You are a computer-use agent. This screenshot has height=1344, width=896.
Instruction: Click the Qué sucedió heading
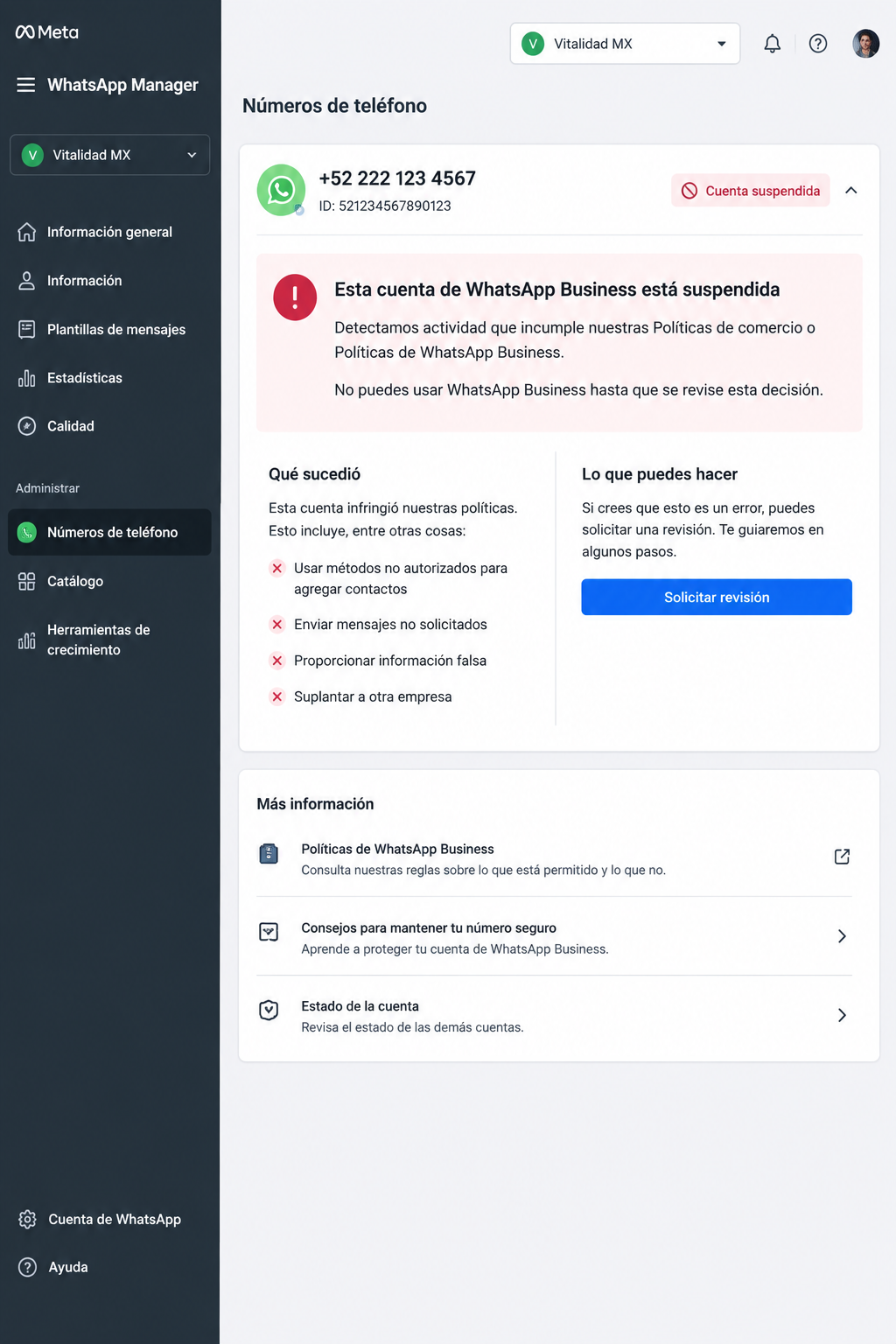[314, 474]
